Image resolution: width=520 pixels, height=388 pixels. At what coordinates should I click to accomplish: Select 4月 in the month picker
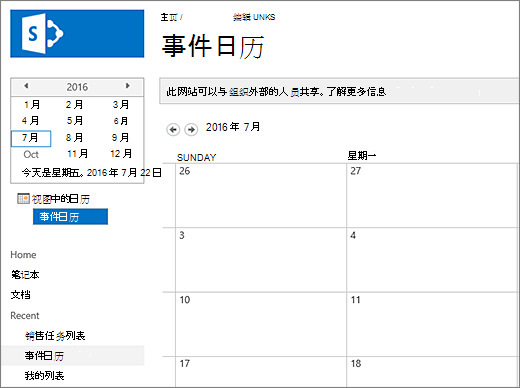pyautogui.click(x=31, y=121)
